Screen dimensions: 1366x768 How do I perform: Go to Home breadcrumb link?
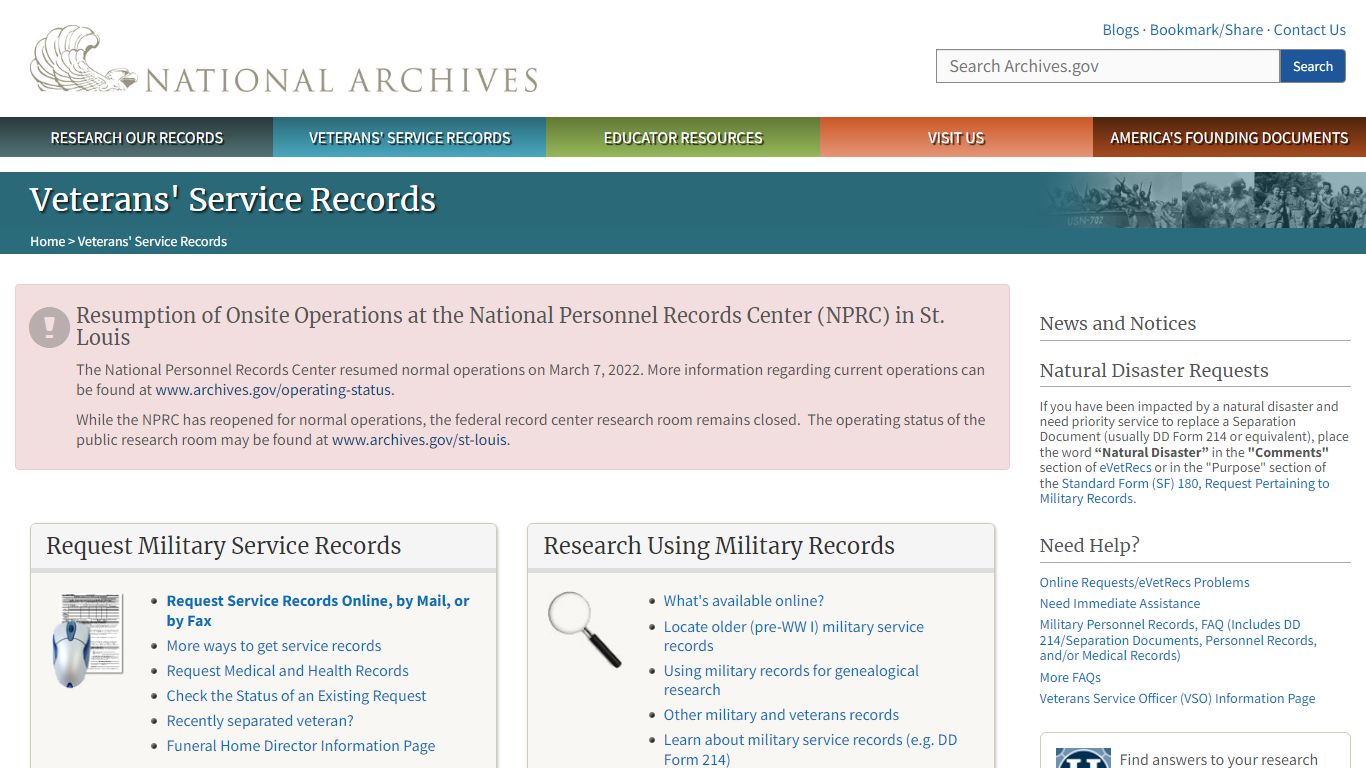pyautogui.click(x=47, y=241)
